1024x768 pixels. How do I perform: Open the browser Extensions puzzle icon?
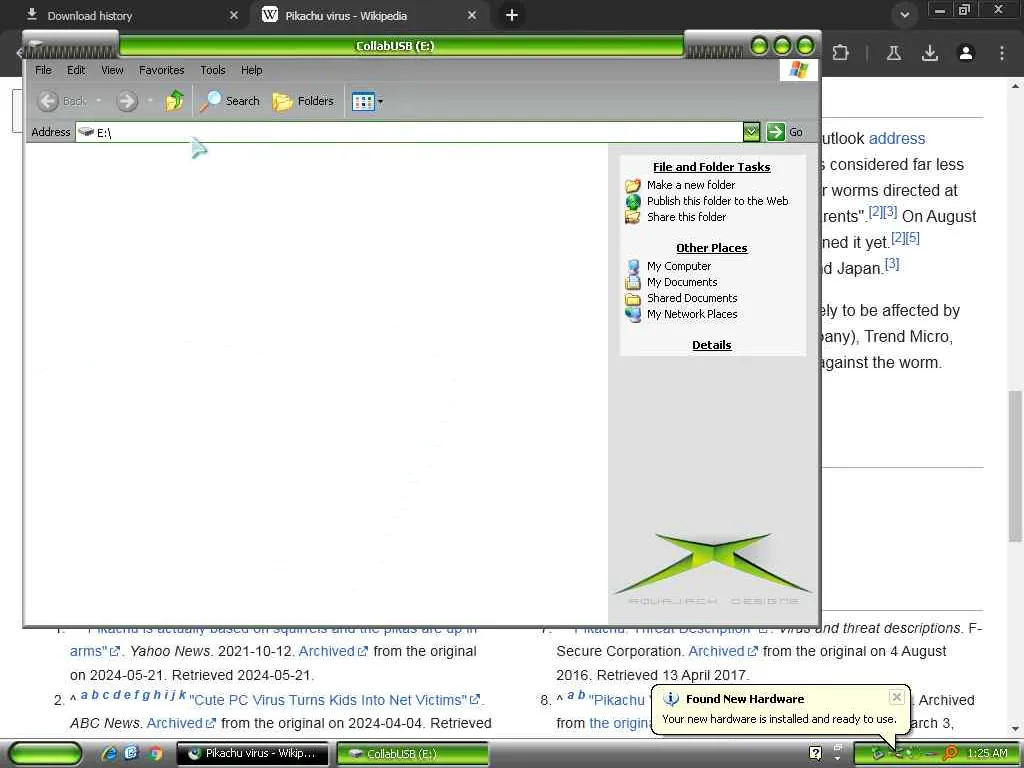point(840,53)
